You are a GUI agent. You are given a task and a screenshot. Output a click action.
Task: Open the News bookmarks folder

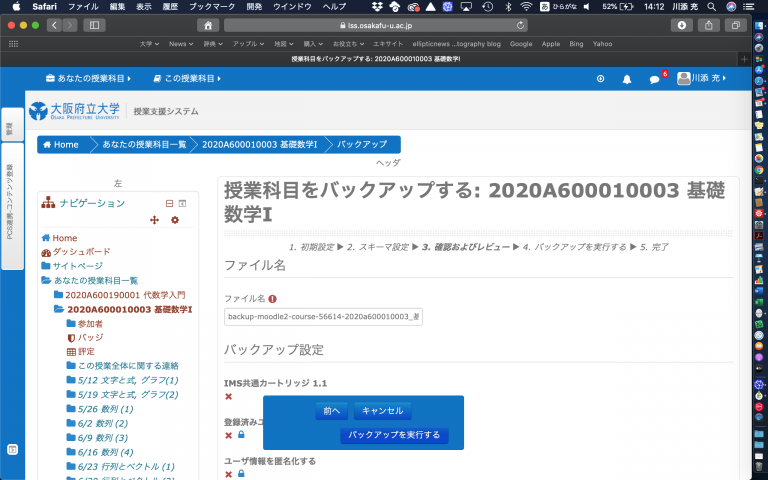(181, 44)
